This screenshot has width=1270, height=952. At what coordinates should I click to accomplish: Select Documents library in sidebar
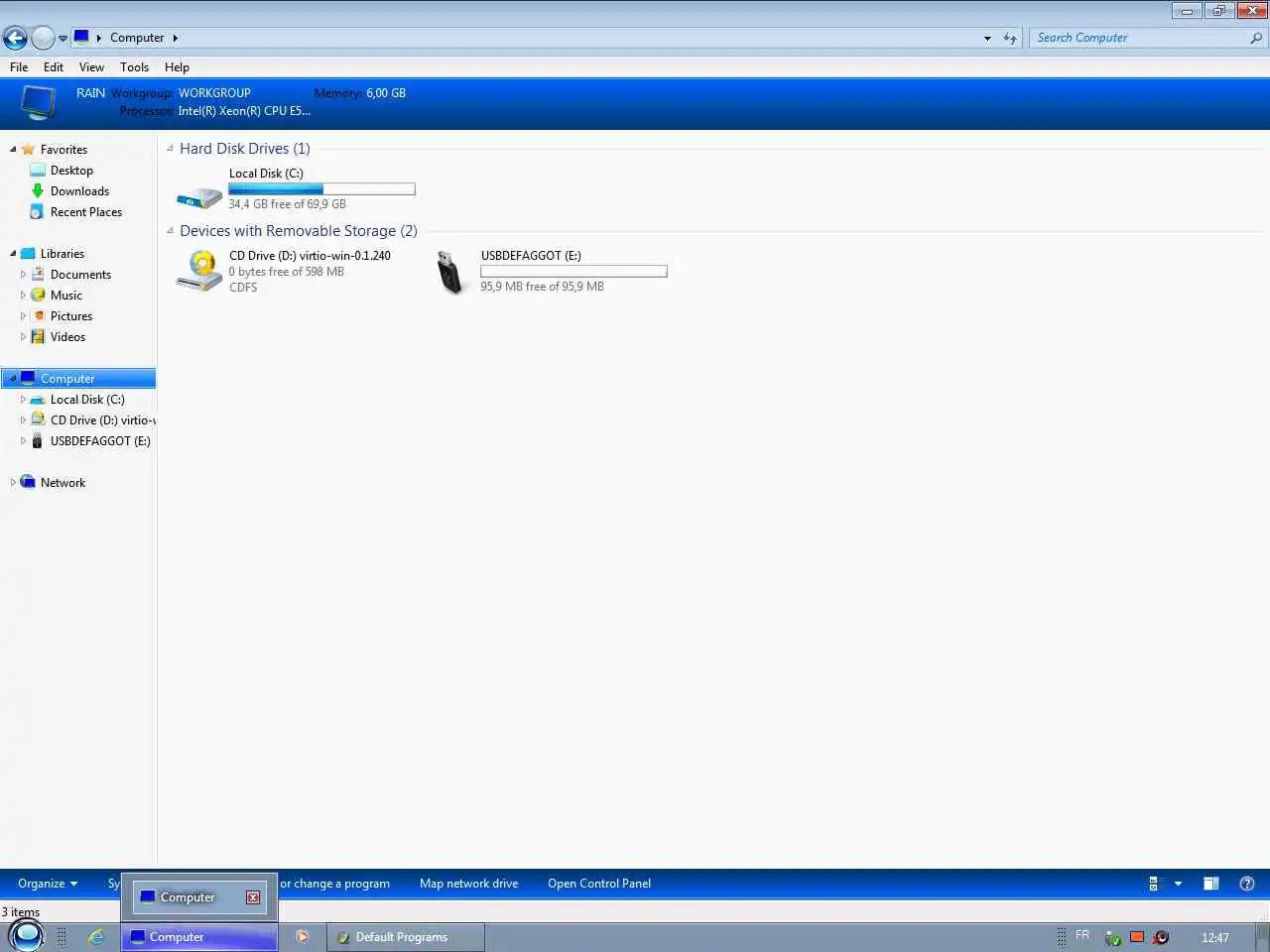(80, 275)
